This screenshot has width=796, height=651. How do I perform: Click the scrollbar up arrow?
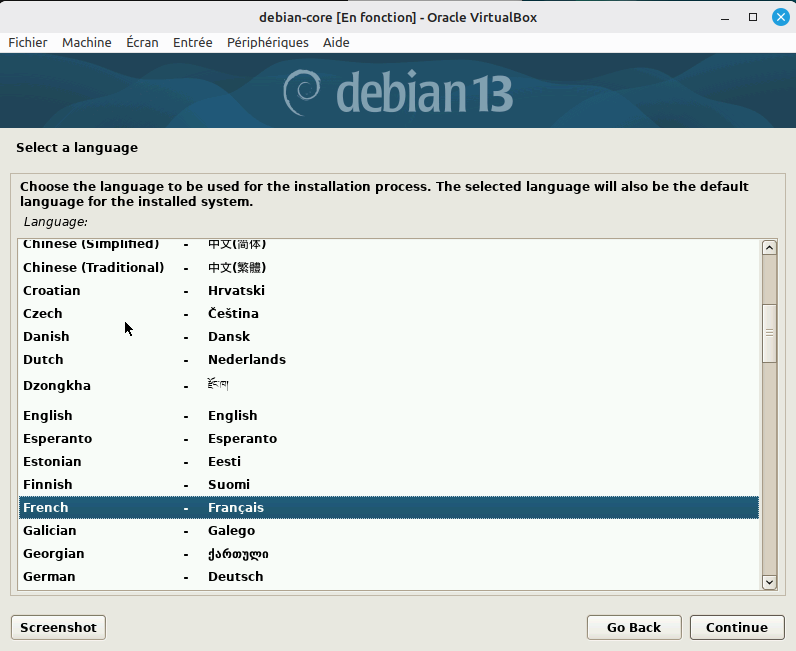tap(769, 248)
